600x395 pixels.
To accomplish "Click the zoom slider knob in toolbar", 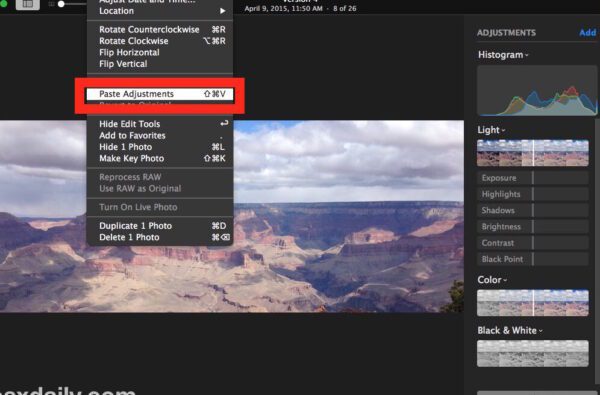I will [61, 4].
